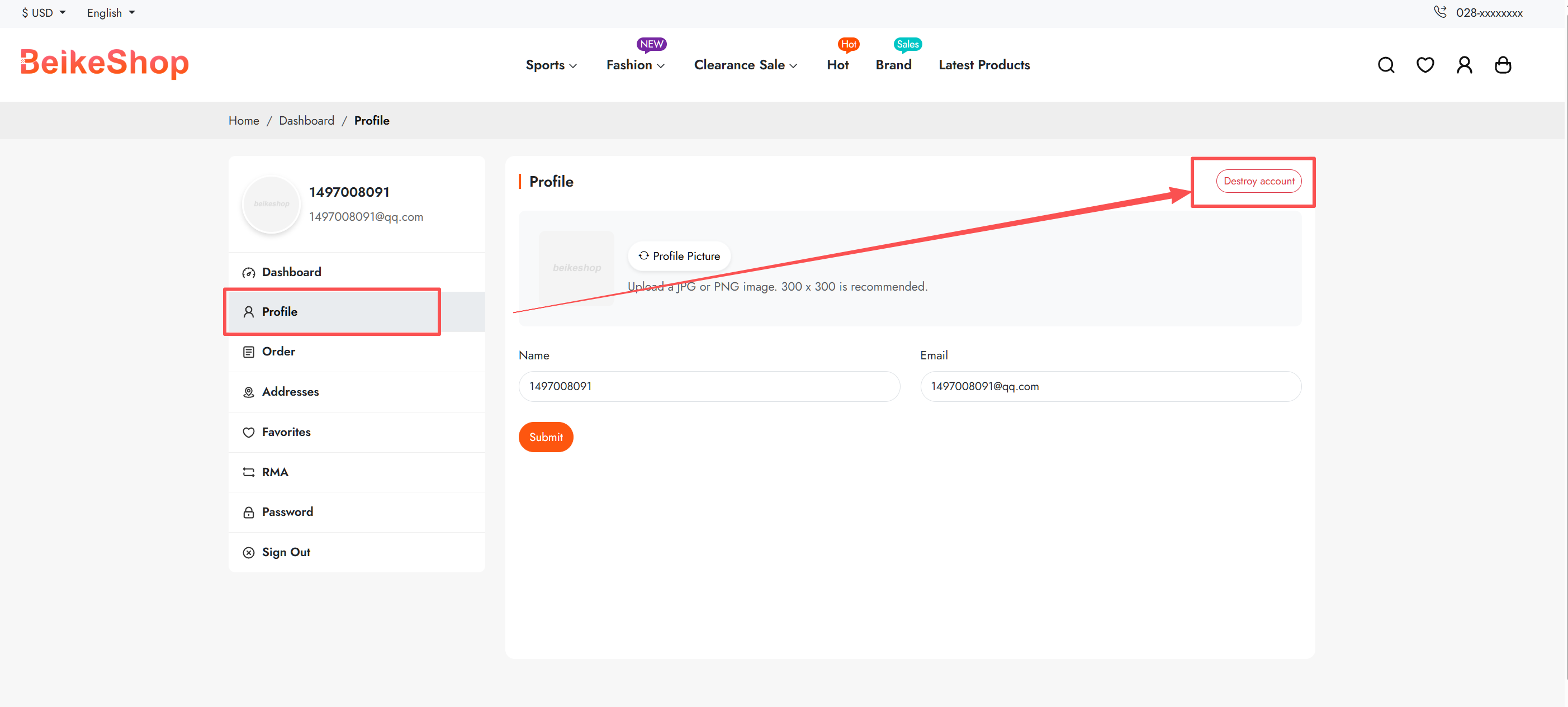Open wishlist heart icon in header
The image size is (1568, 707).
pos(1425,65)
